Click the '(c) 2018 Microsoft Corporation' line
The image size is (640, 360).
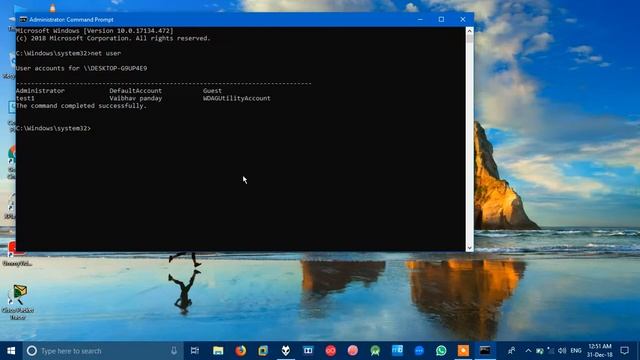pos(113,38)
